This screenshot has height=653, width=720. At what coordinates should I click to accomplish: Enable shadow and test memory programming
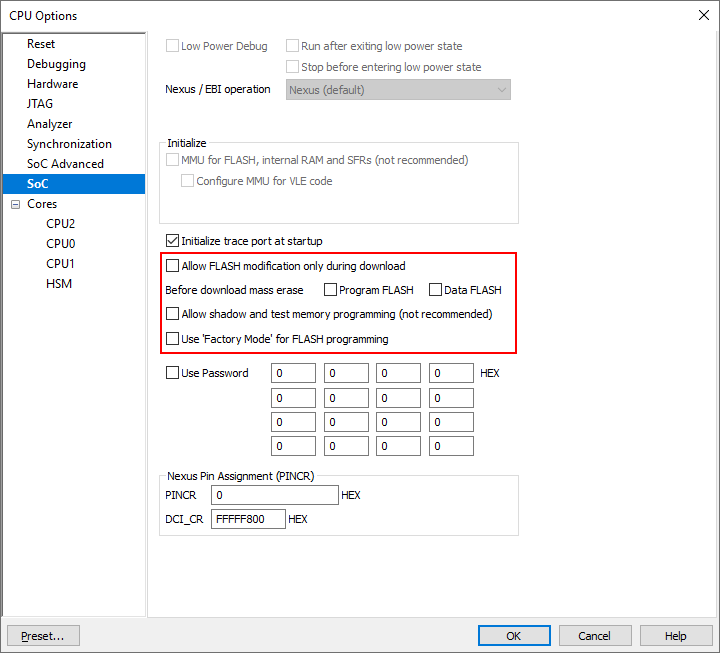click(x=172, y=314)
